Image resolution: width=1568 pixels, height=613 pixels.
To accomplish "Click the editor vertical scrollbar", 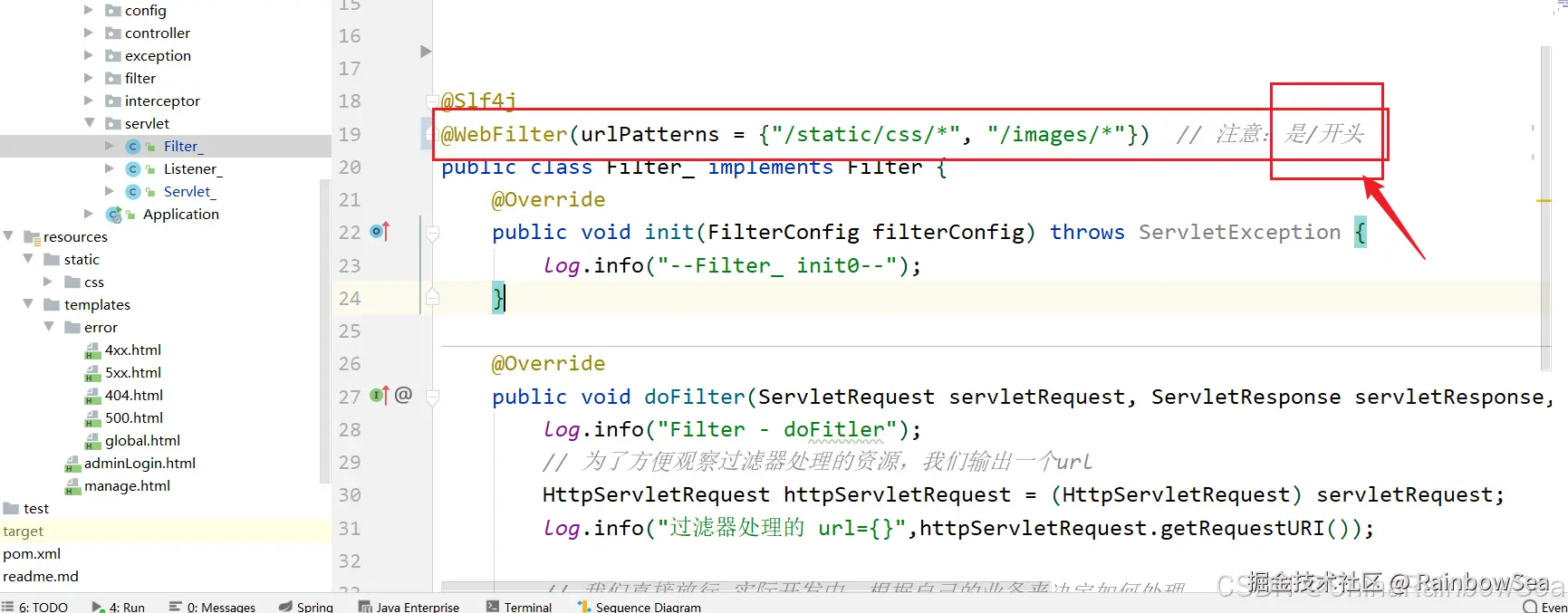I will (1545, 208).
